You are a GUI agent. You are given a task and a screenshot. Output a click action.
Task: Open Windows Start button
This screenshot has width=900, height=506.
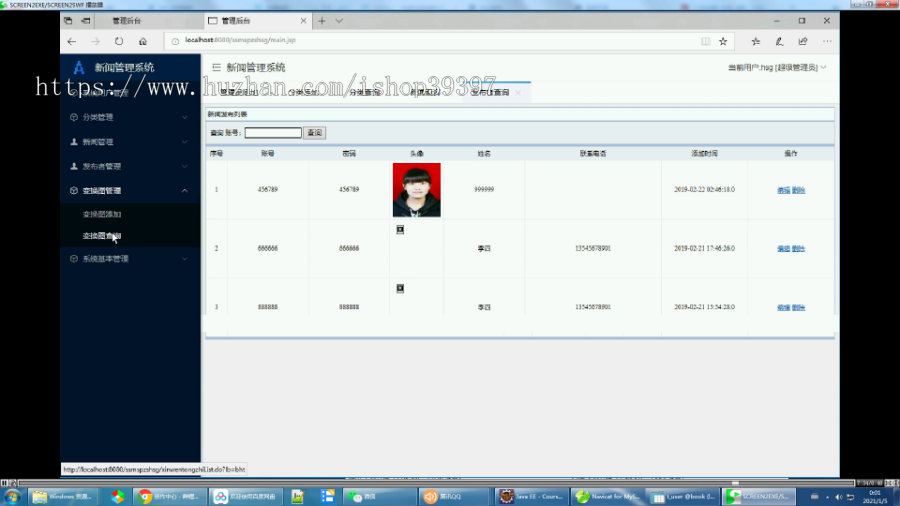(x=13, y=496)
